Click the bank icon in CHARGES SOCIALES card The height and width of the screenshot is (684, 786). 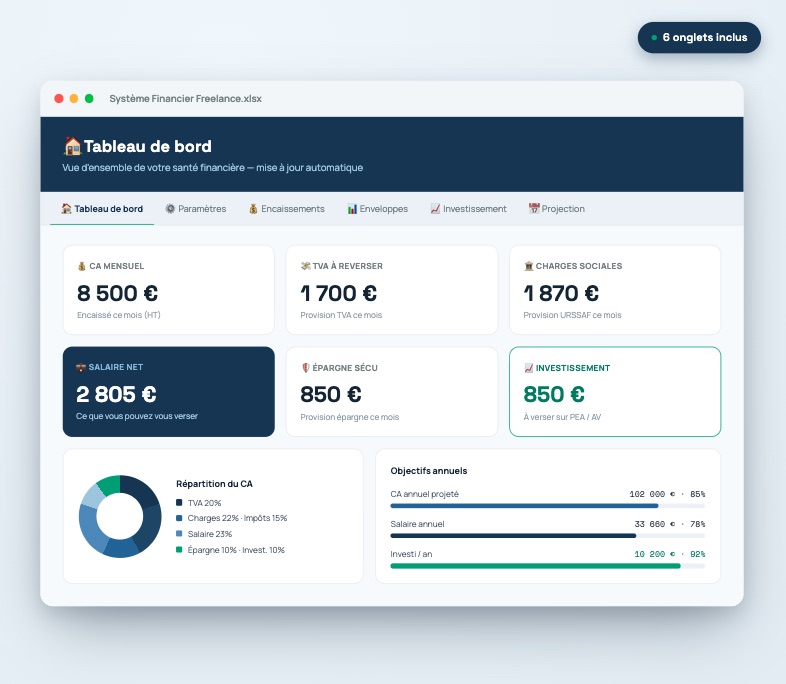(528, 266)
